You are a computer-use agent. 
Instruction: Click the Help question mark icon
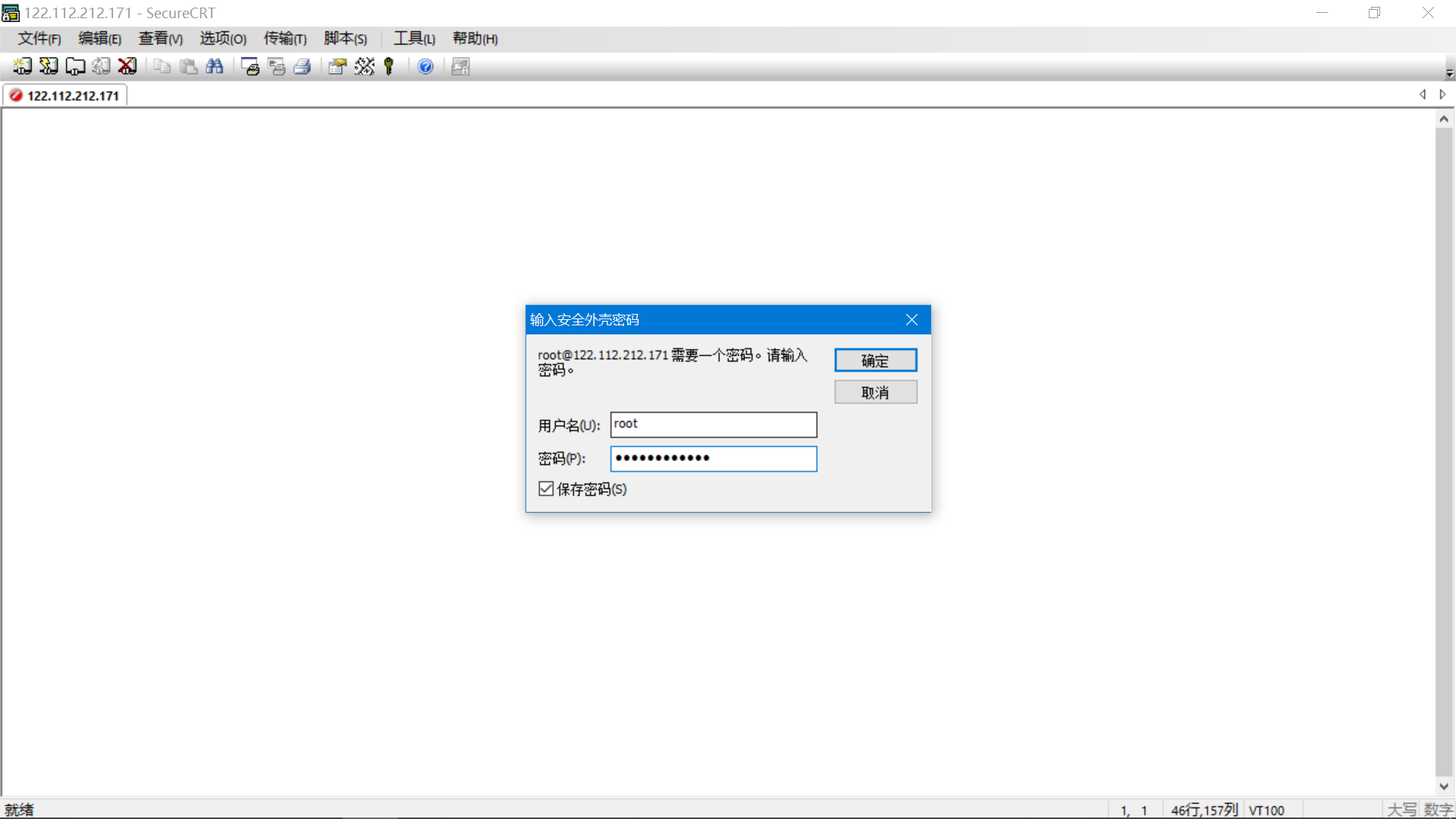coord(425,67)
